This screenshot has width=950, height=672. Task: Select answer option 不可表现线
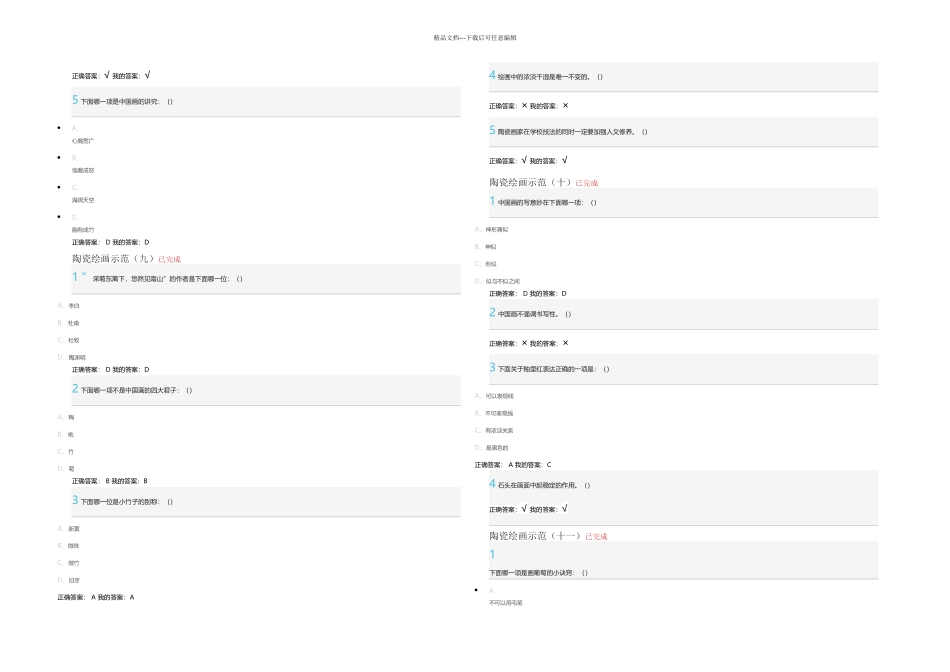499,413
